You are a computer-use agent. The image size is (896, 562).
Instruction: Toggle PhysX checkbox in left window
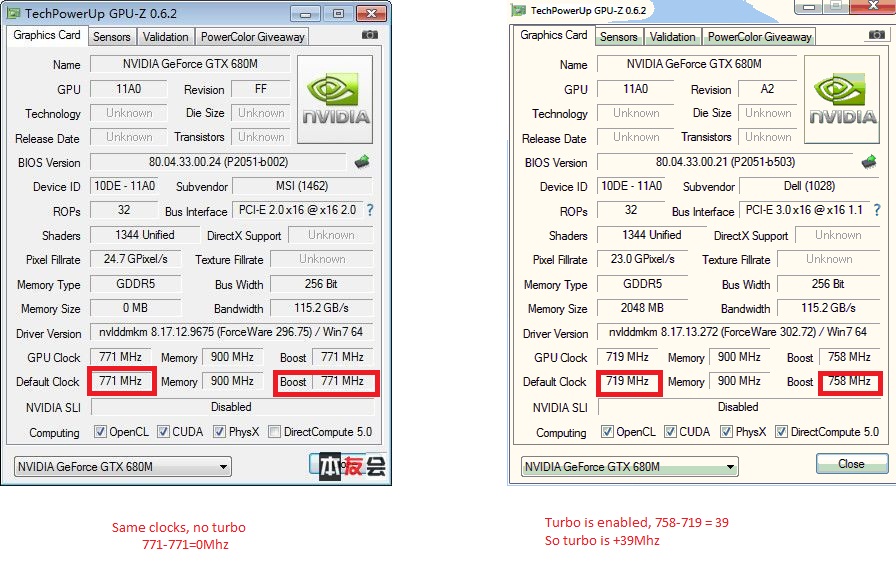coord(219,432)
